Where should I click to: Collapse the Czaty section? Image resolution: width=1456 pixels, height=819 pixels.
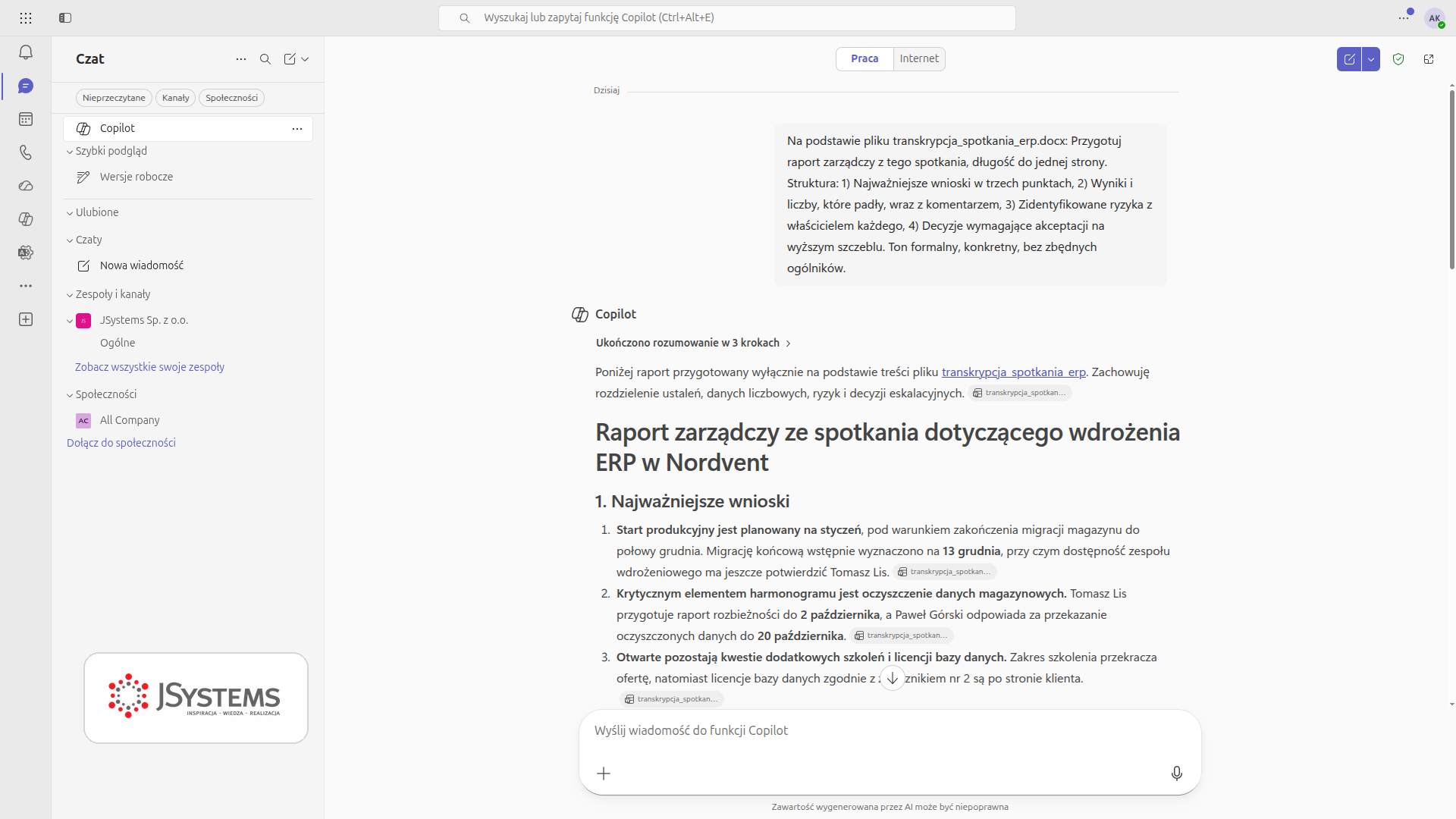[x=70, y=240]
